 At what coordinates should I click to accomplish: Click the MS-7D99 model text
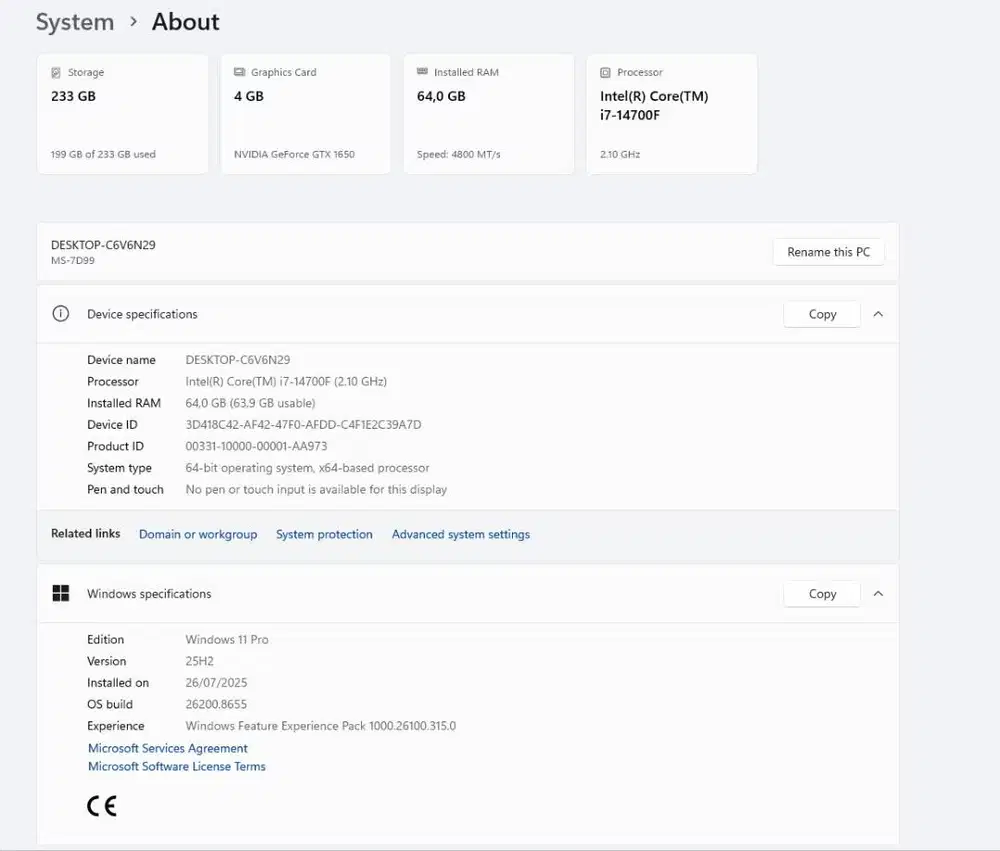[73, 260]
